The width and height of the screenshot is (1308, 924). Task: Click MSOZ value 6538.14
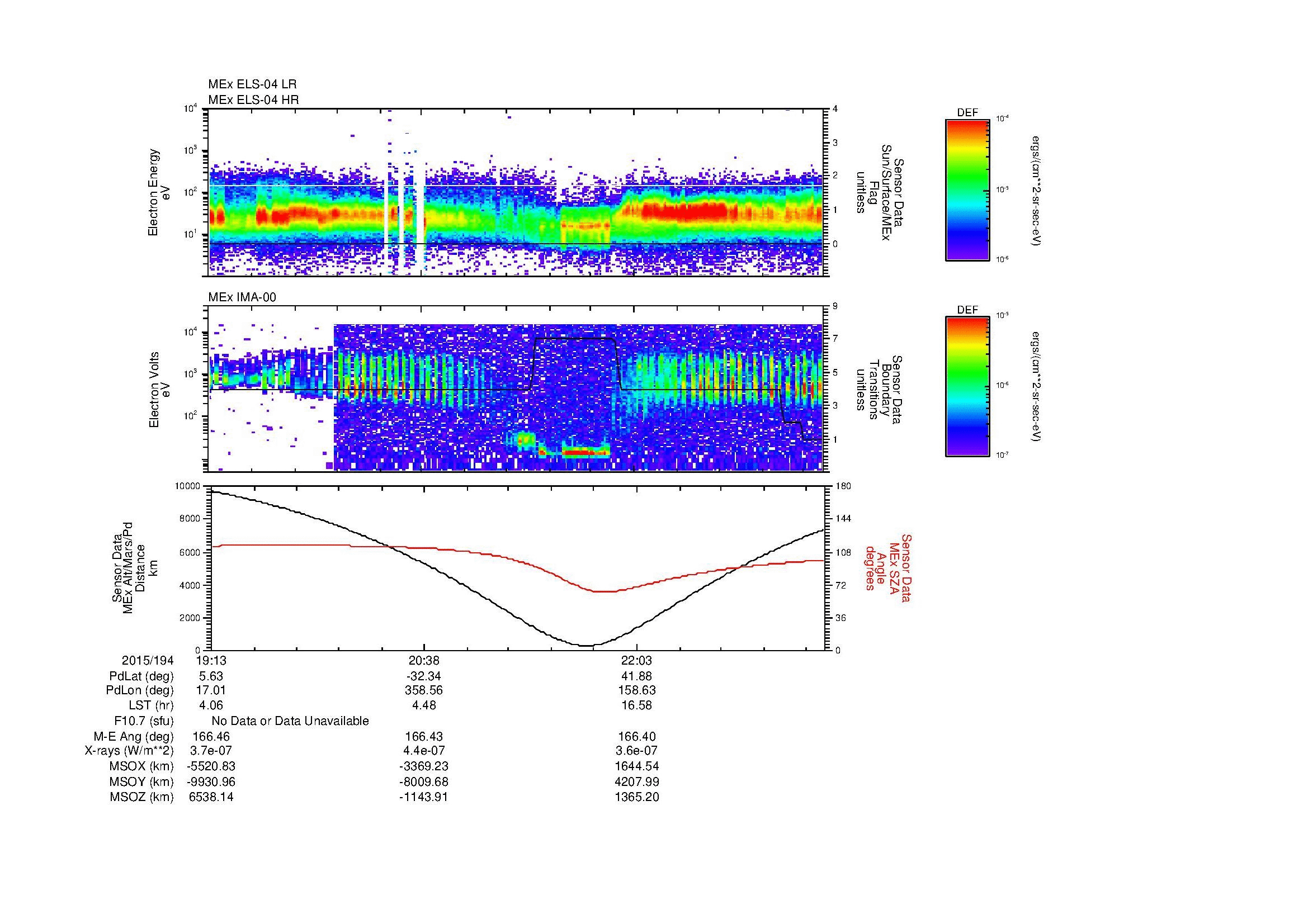point(211,797)
